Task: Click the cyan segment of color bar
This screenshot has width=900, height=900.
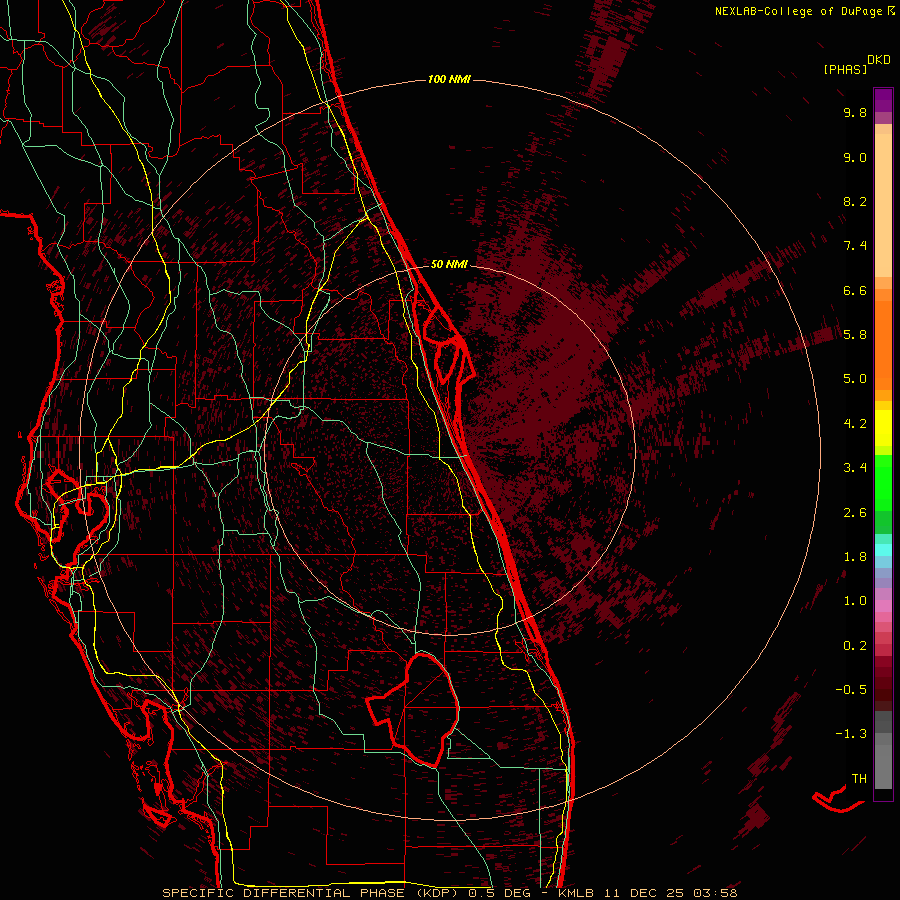Action: [883, 550]
